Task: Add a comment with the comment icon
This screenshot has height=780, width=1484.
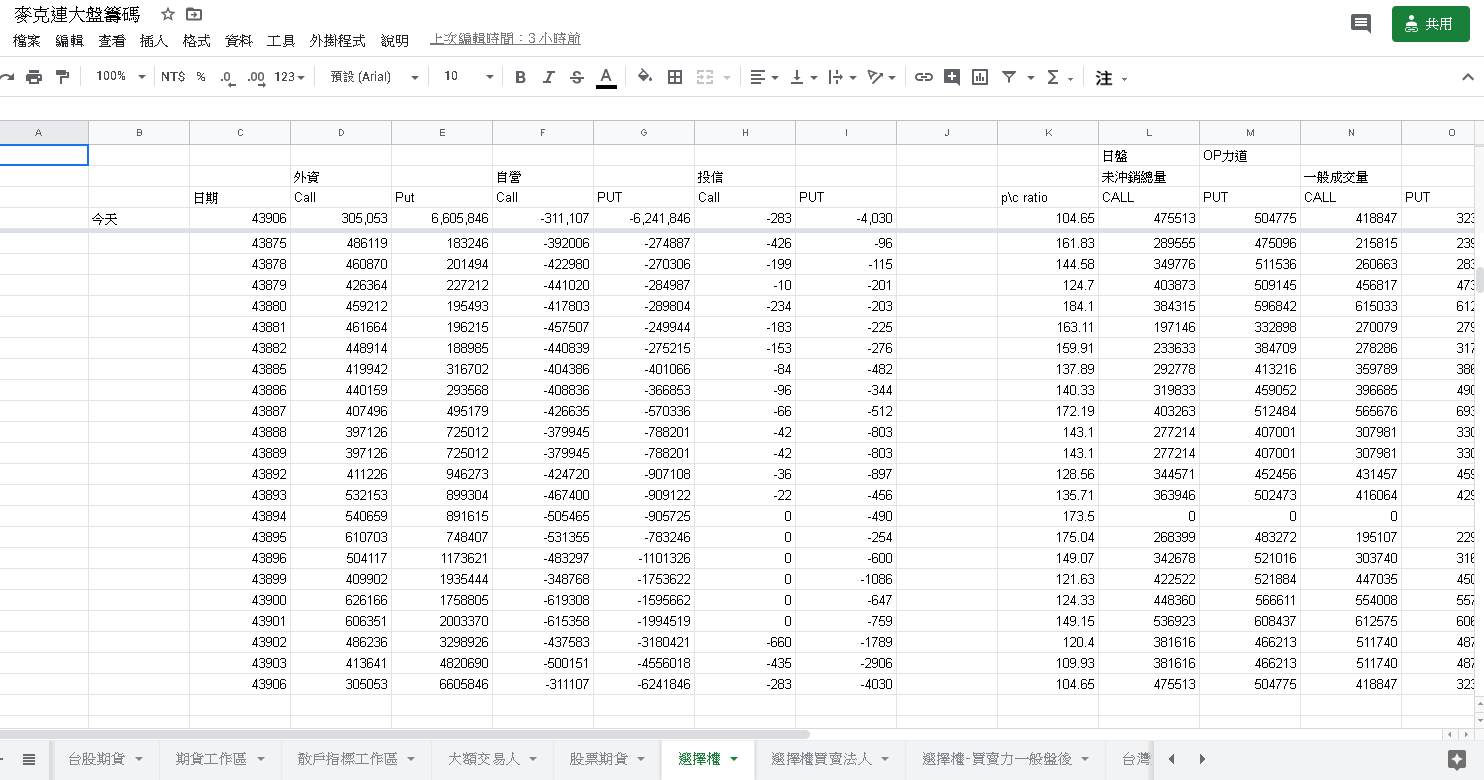Action: coord(952,77)
